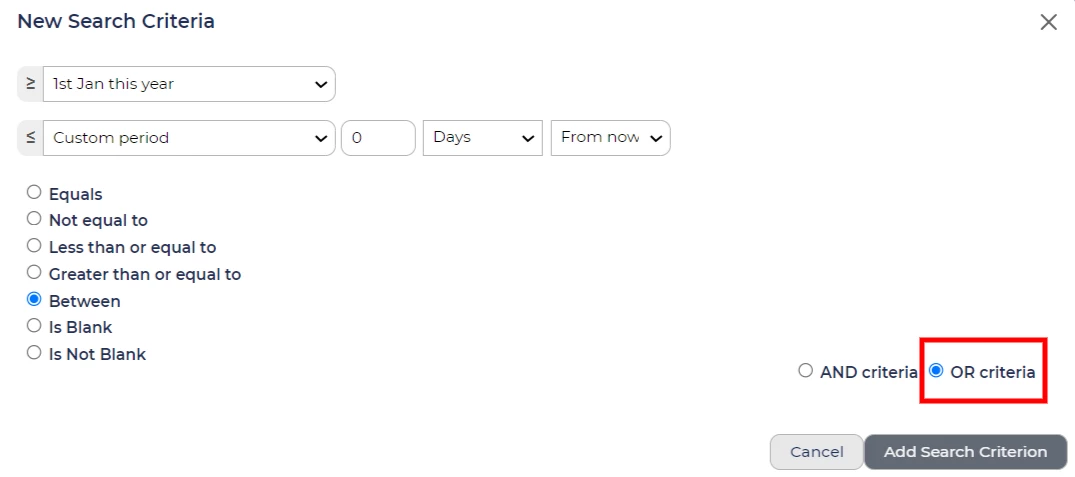Open the '1st Jan this year' dropdown

189,84
